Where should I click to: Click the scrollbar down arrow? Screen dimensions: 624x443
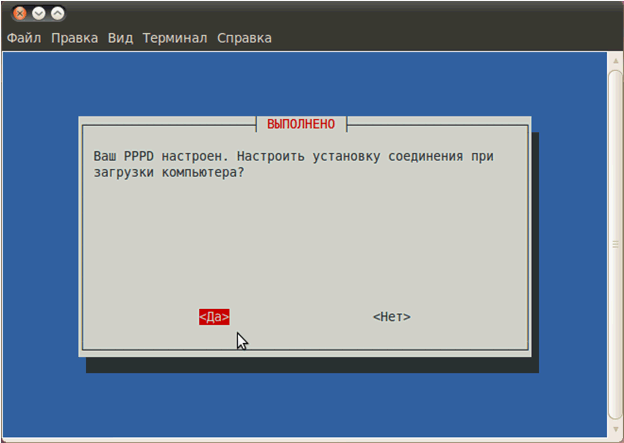tap(616, 429)
